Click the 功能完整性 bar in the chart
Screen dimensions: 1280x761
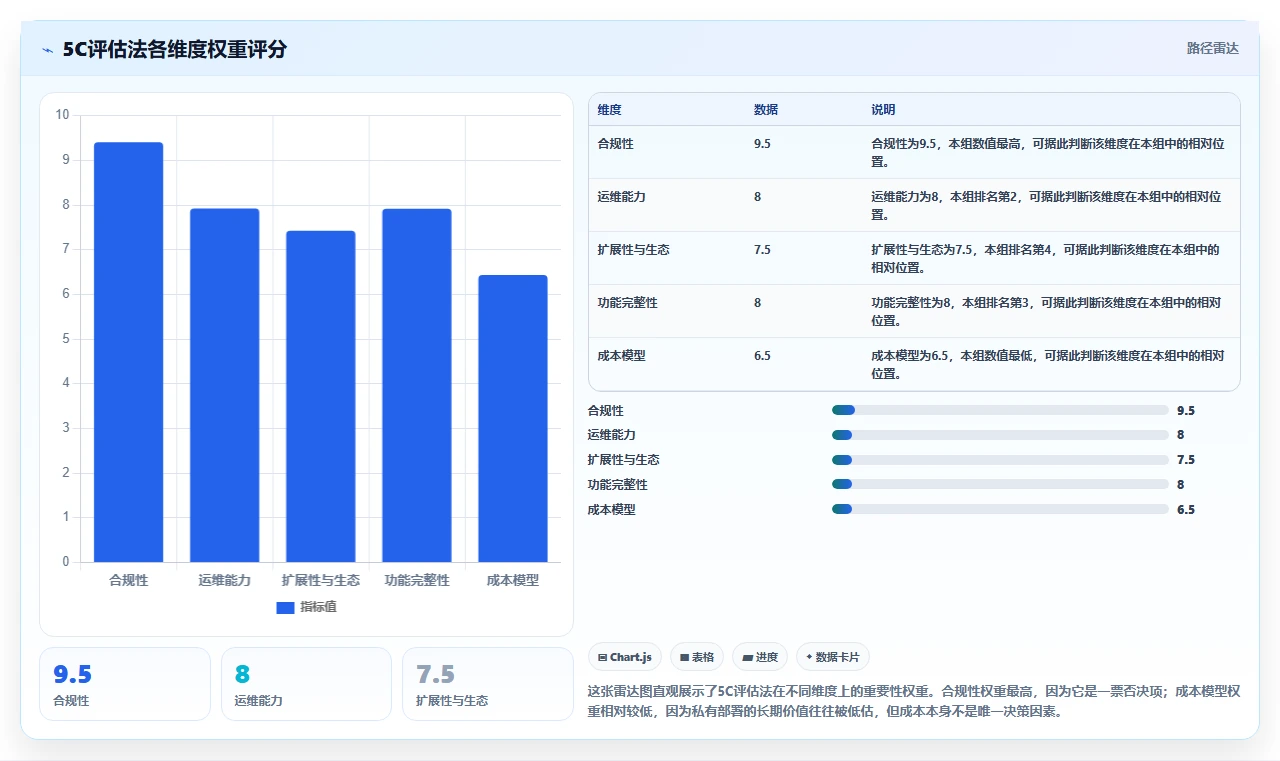[x=417, y=385]
